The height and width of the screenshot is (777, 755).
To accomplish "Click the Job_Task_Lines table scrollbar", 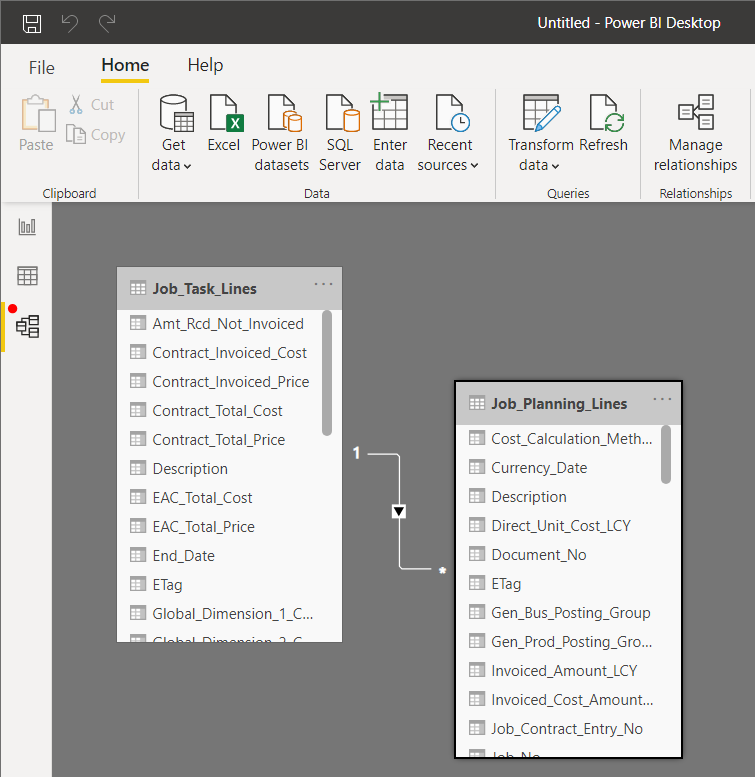I will coord(327,373).
